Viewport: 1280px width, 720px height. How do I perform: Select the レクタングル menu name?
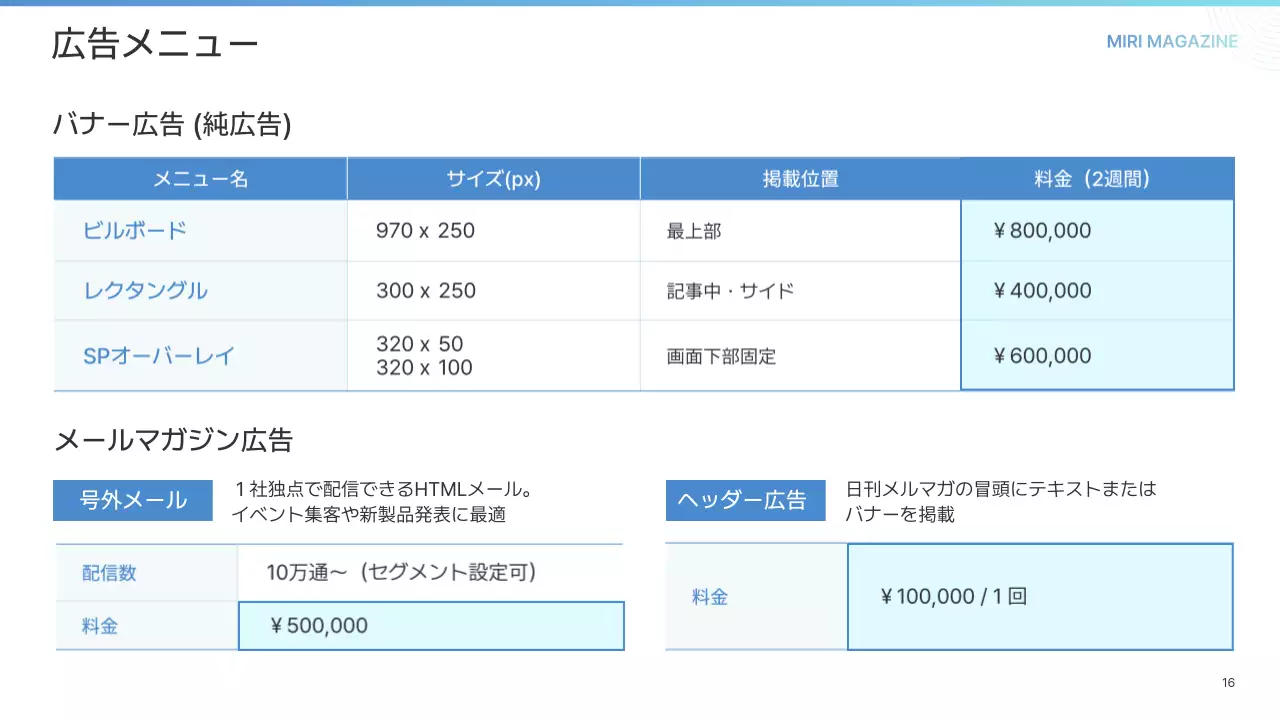[146, 291]
